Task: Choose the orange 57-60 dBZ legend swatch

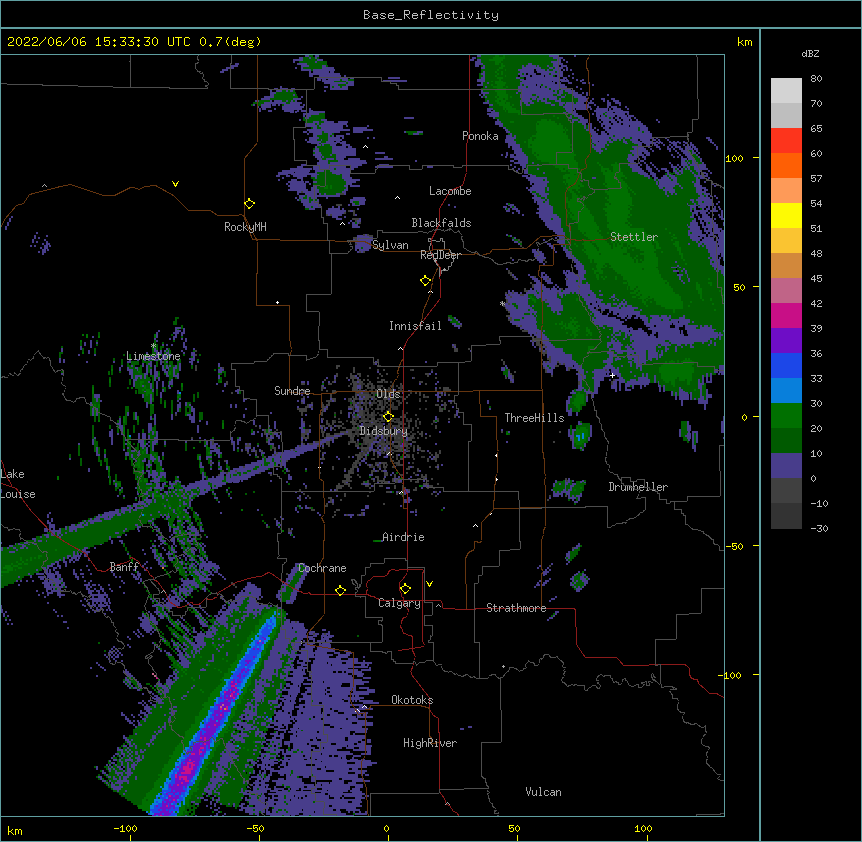Action: pos(786,165)
